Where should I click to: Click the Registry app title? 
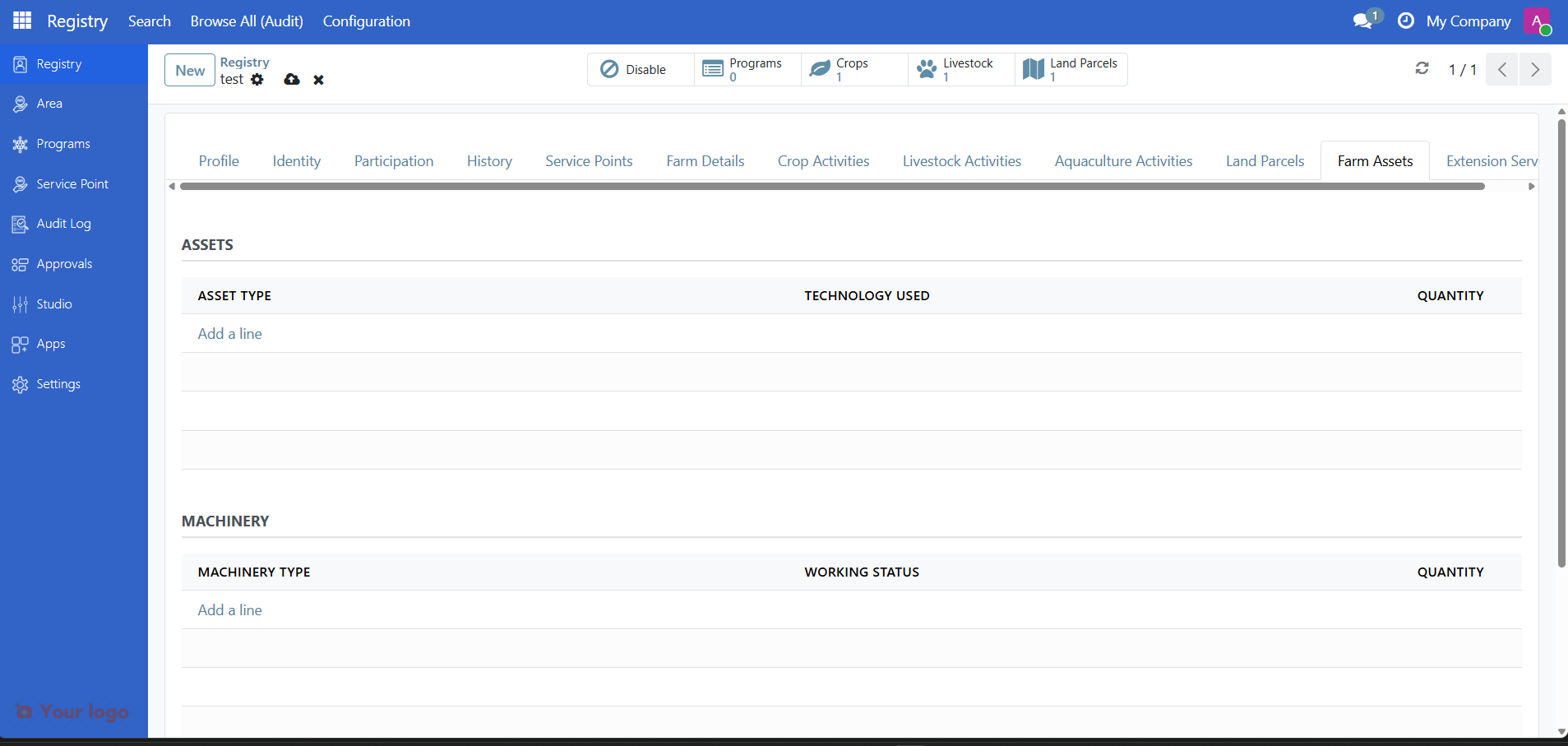(x=77, y=21)
